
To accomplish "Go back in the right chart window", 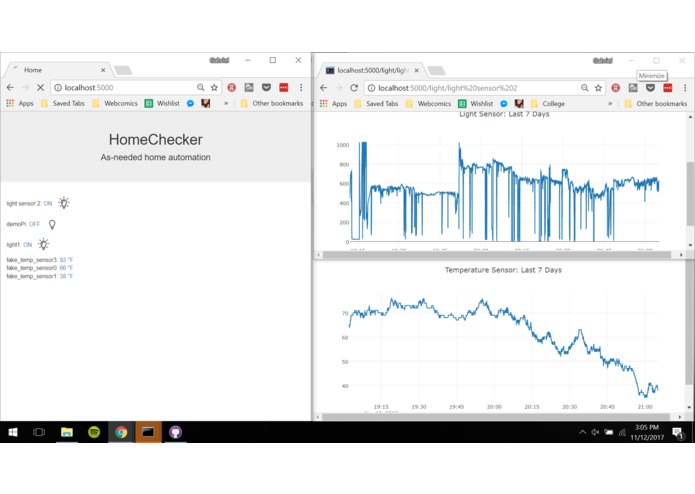I will point(324,88).
